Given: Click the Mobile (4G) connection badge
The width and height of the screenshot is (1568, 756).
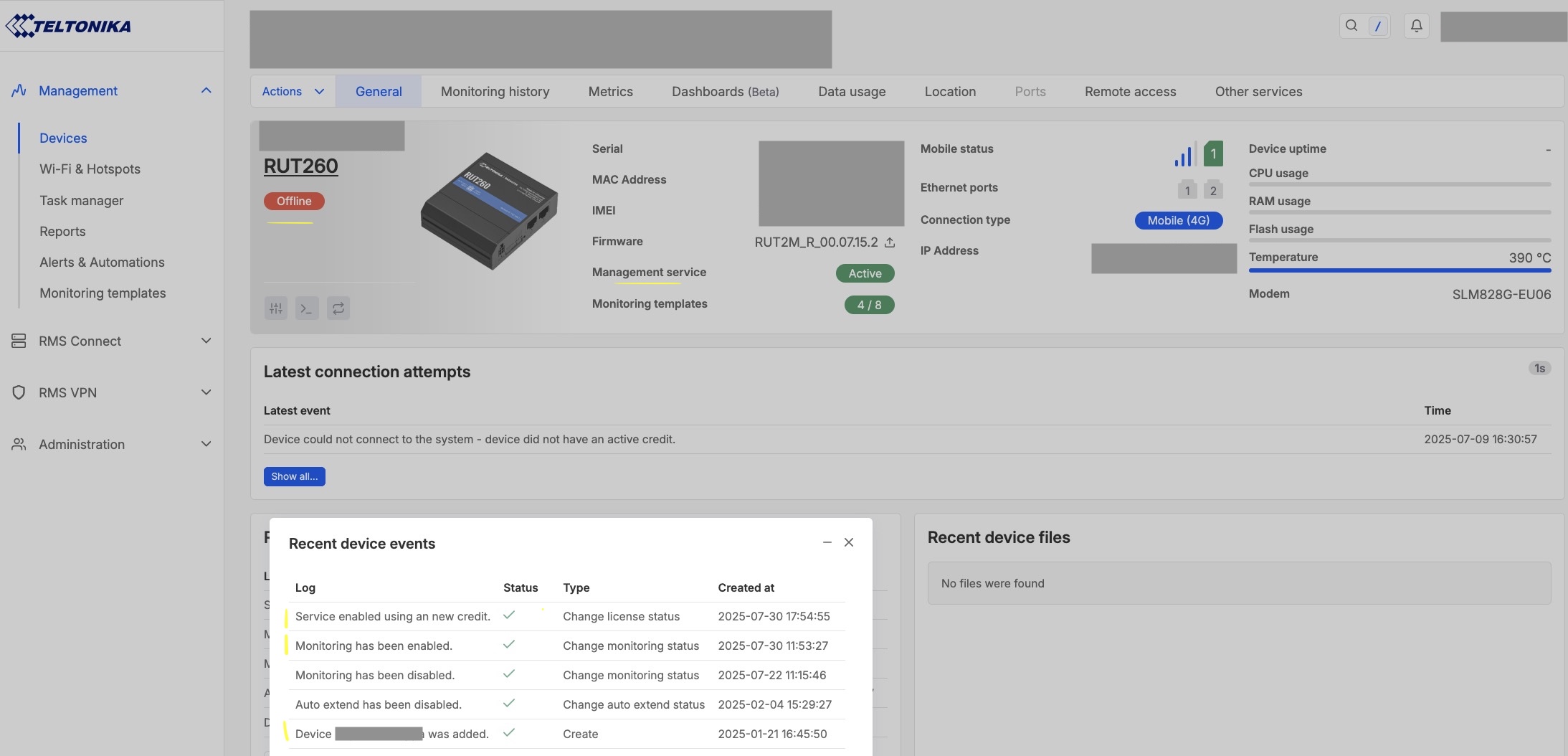Looking at the screenshot, I should [1179, 220].
